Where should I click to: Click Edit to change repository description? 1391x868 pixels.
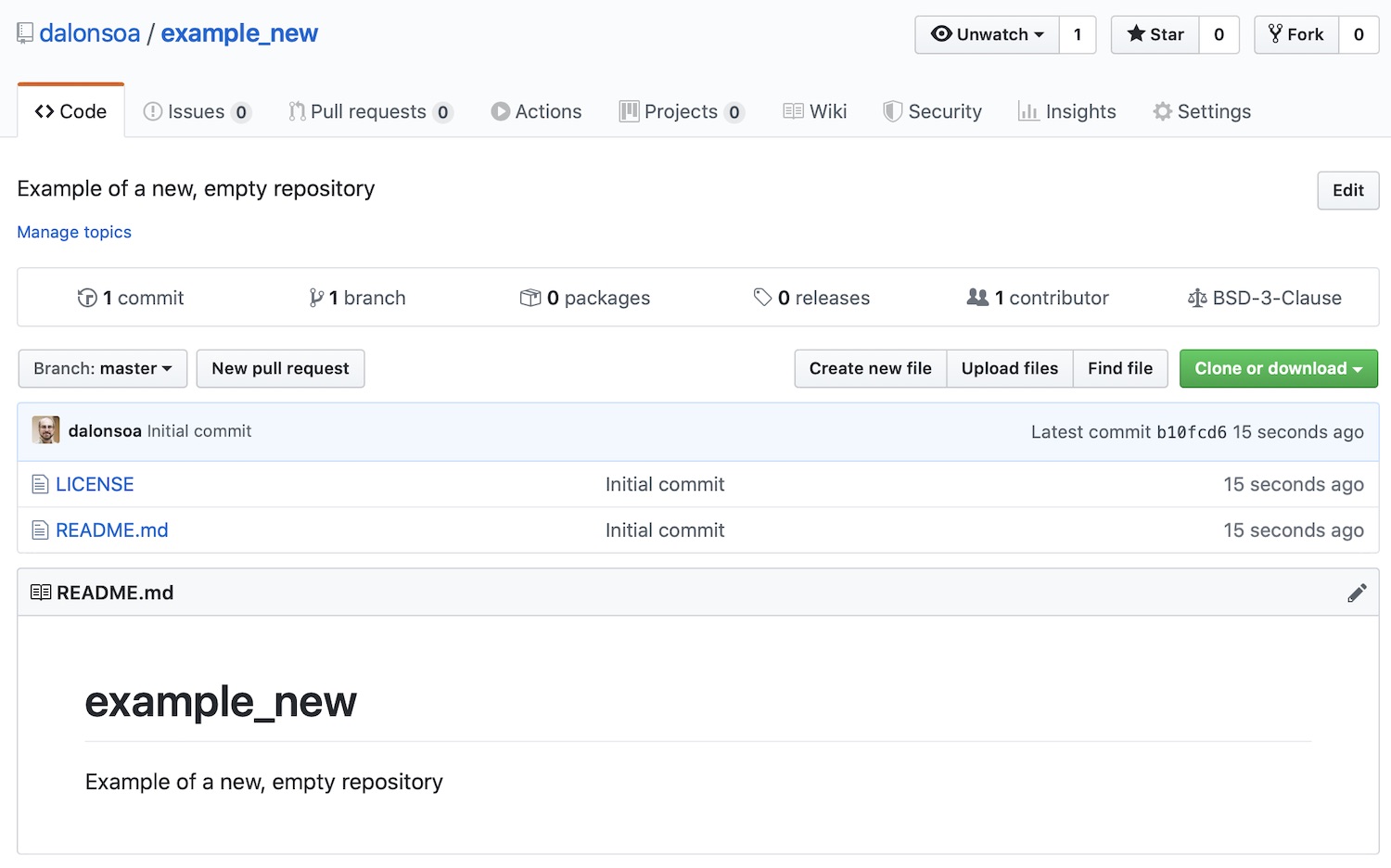(1348, 190)
